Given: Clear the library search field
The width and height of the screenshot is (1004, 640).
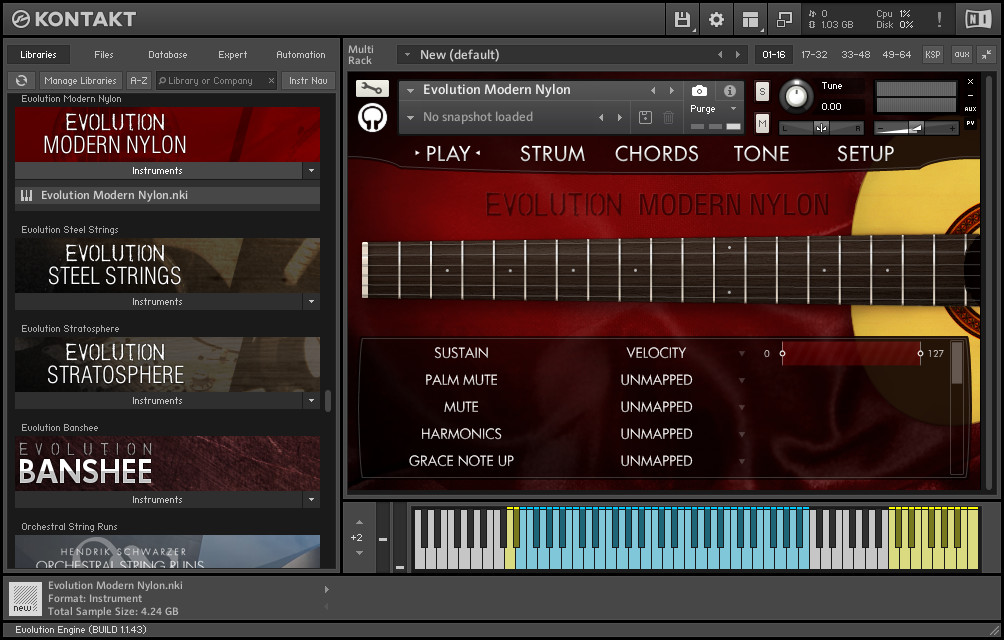Looking at the screenshot, I should click(271, 81).
